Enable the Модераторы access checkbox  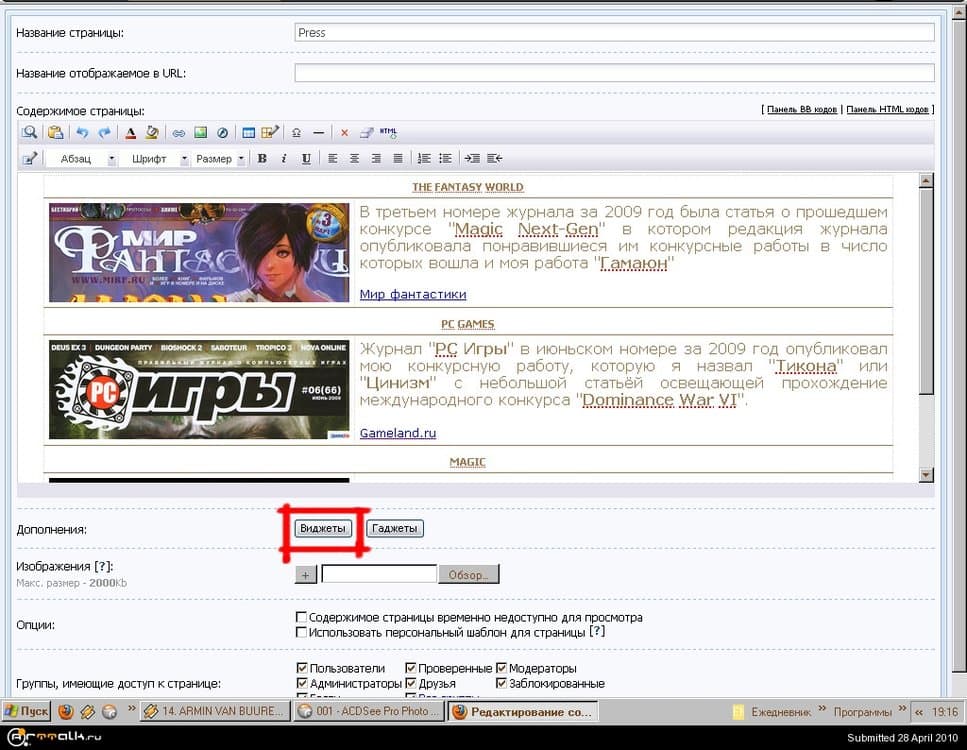[501, 668]
